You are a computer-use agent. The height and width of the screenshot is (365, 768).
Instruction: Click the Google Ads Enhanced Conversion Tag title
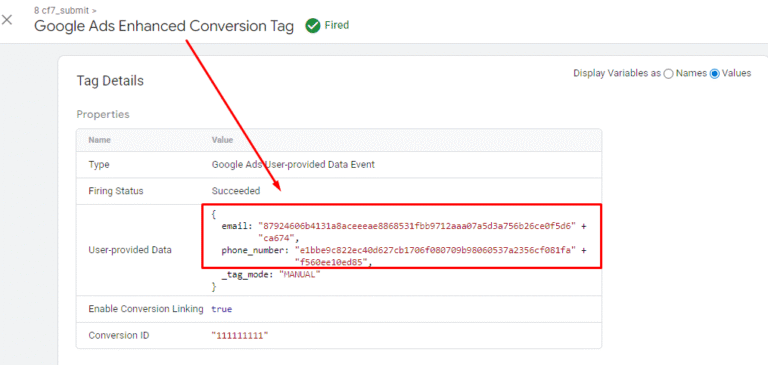click(164, 26)
